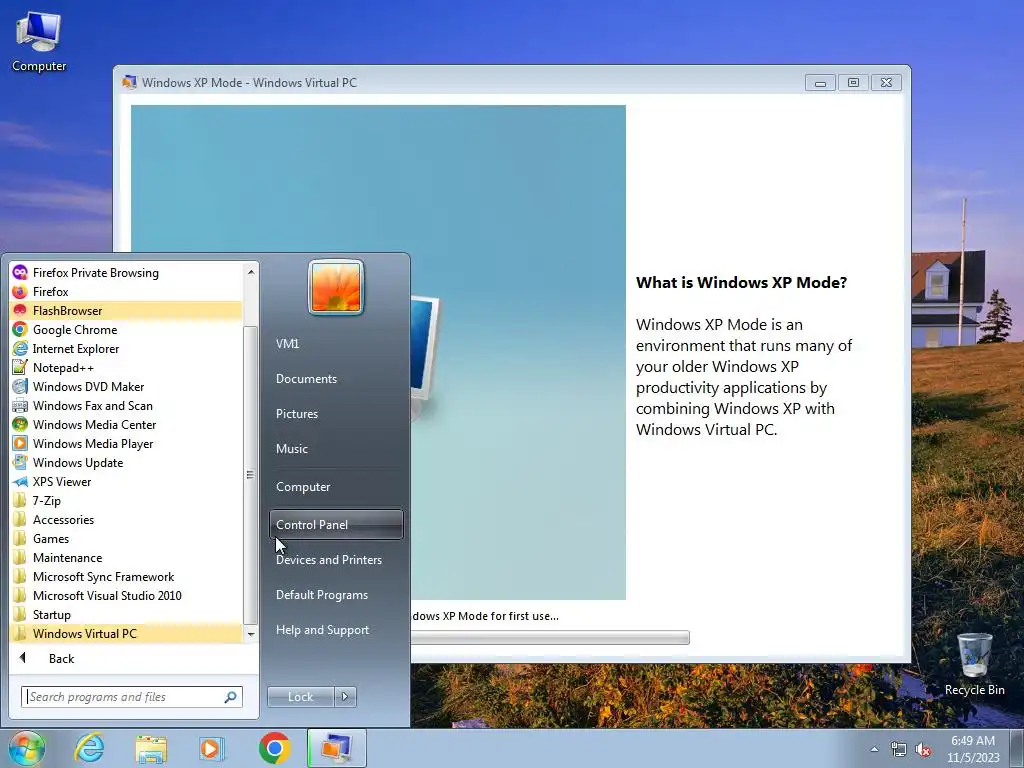
Task: Click the muted volume icon in tray
Action: point(923,750)
